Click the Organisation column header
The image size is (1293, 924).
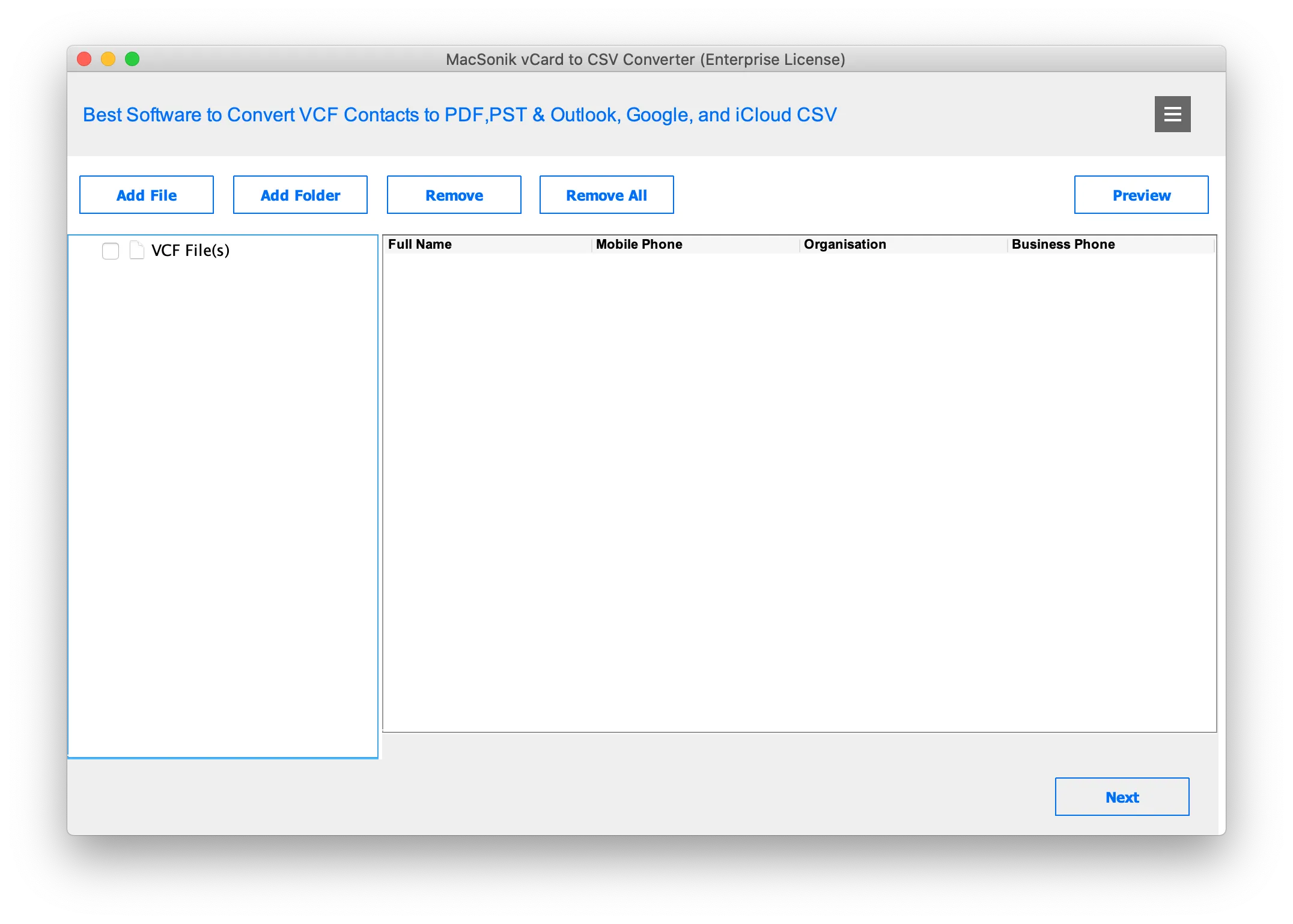(x=904, y=244)
